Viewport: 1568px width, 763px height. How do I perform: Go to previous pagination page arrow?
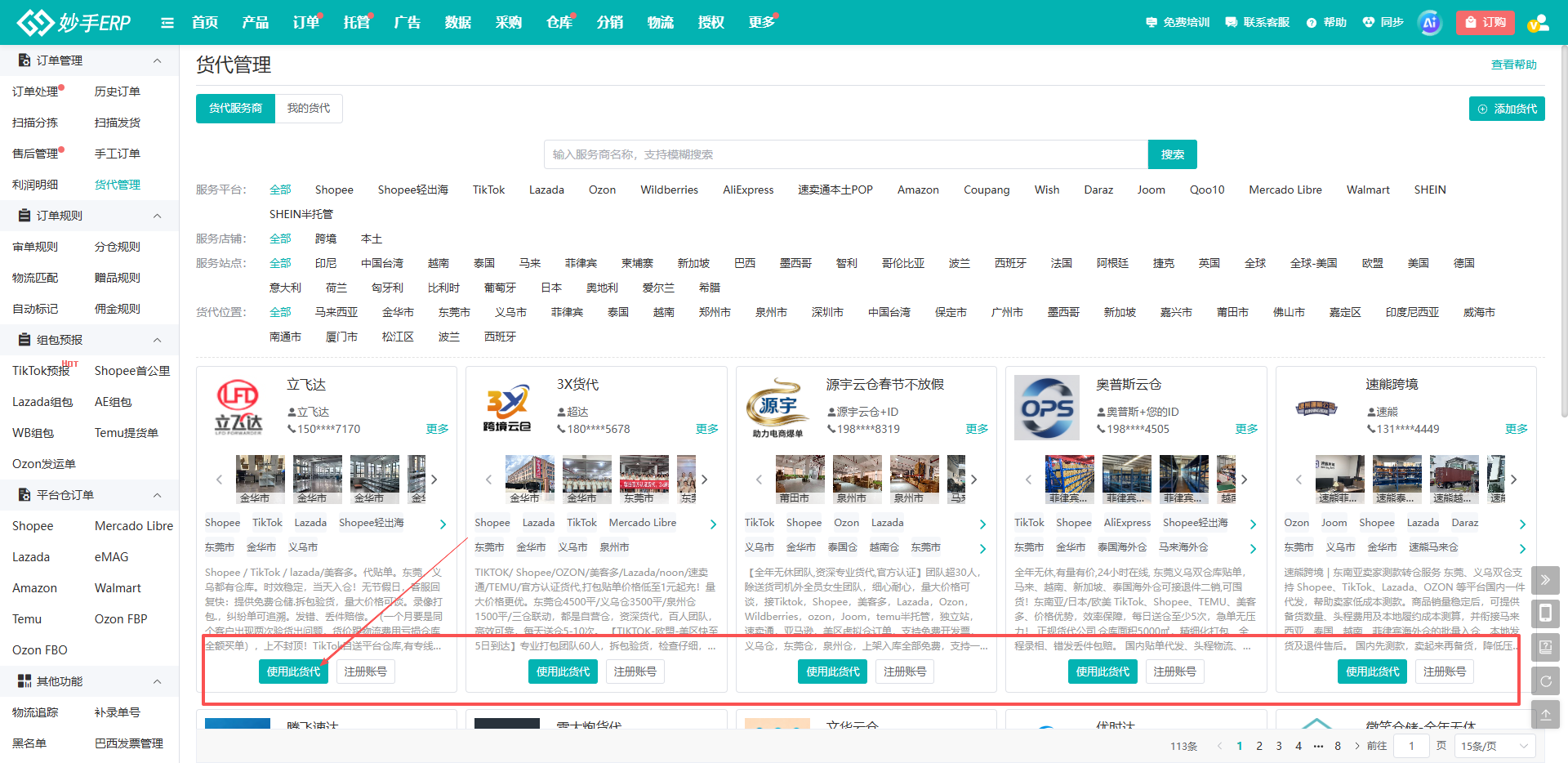1220,746
